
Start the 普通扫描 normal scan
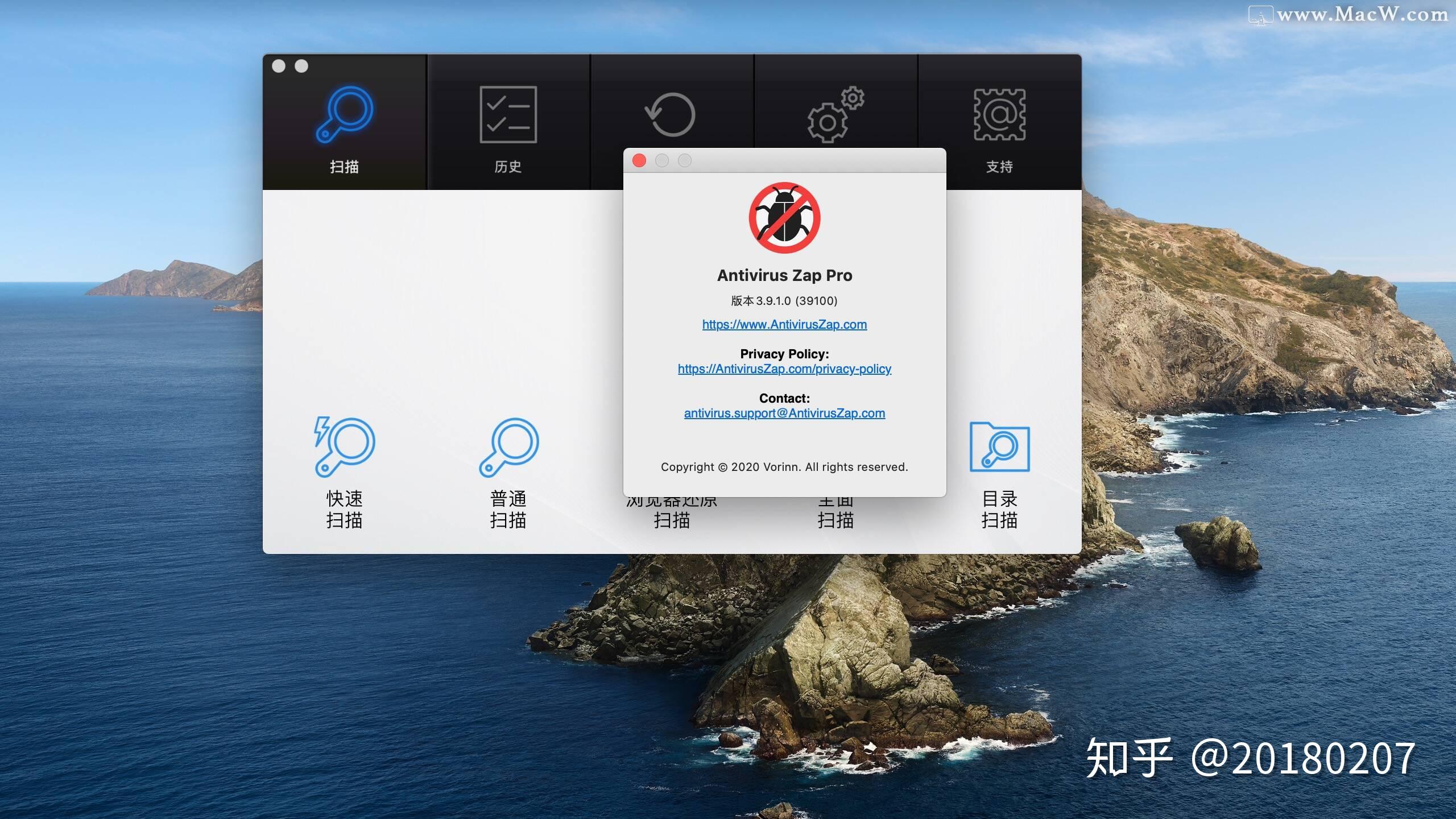pyautogui.click(x=508, y=473)
